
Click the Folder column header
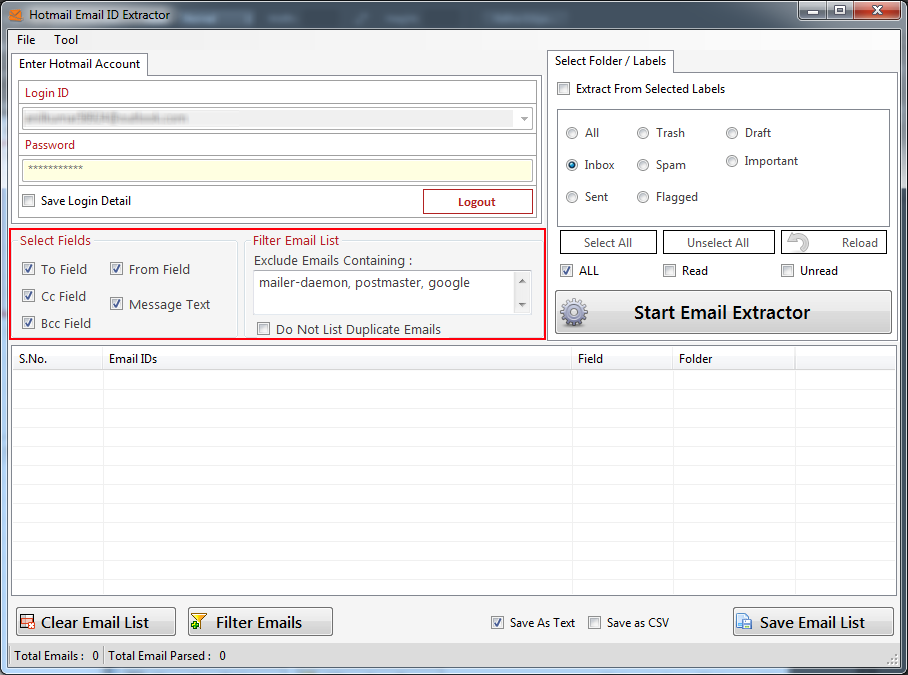coord(734,359)
